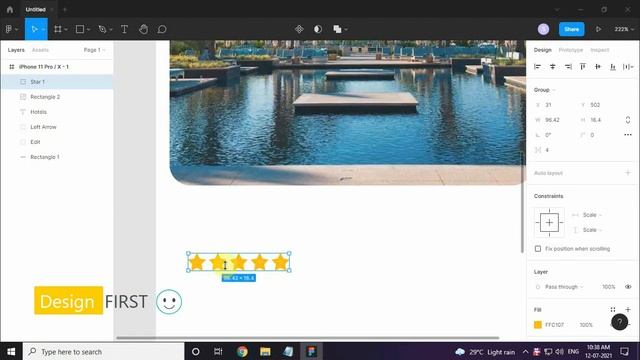This screenshot has height=360, width=640.
Task: Switch to the Inspect tab
Action: coord(600,50)
